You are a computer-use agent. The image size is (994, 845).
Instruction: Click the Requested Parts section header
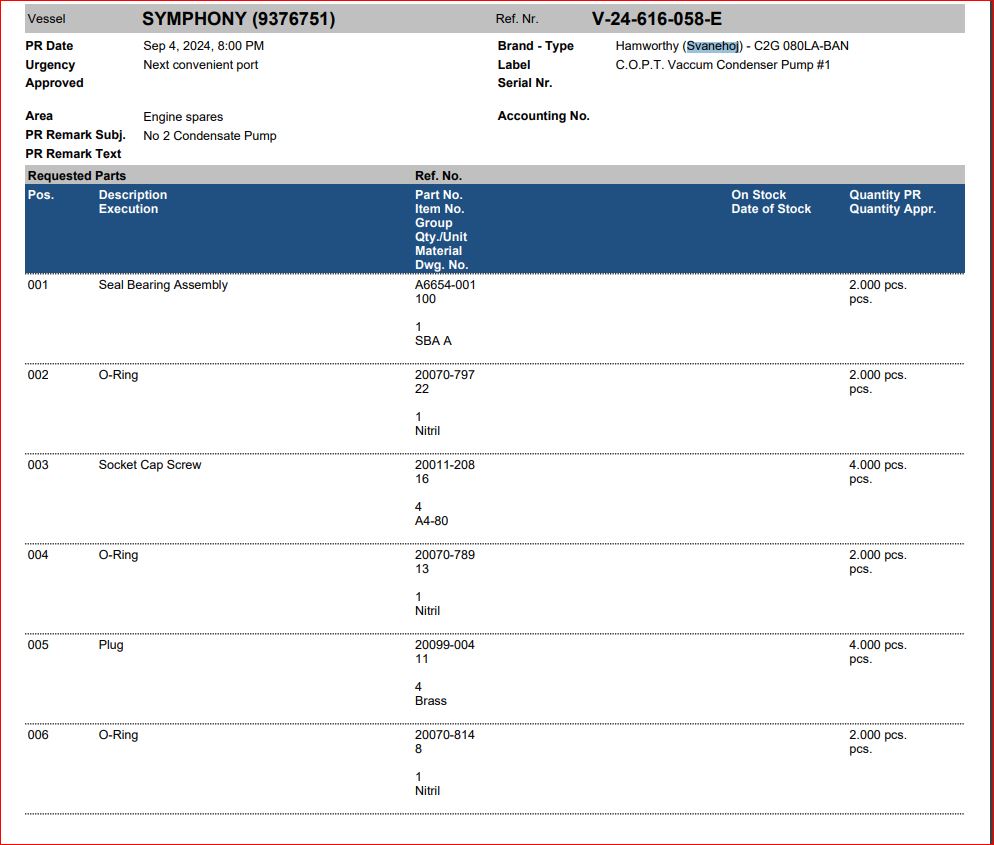point(76,176)
